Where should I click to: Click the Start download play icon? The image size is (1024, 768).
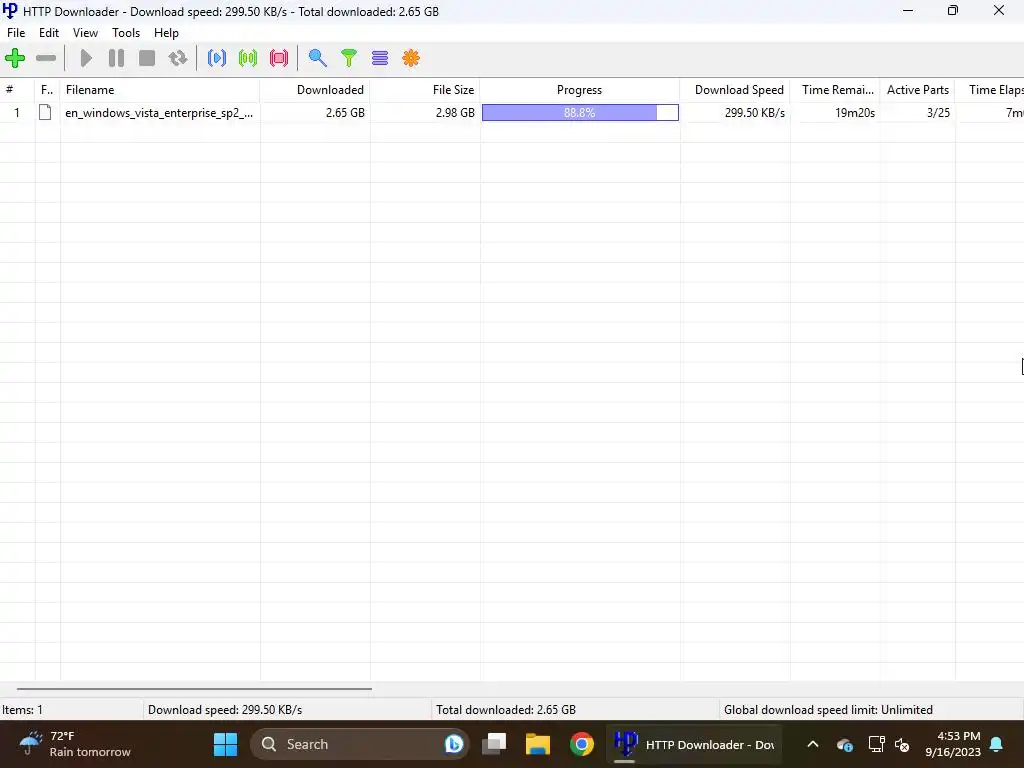[86, 58]
